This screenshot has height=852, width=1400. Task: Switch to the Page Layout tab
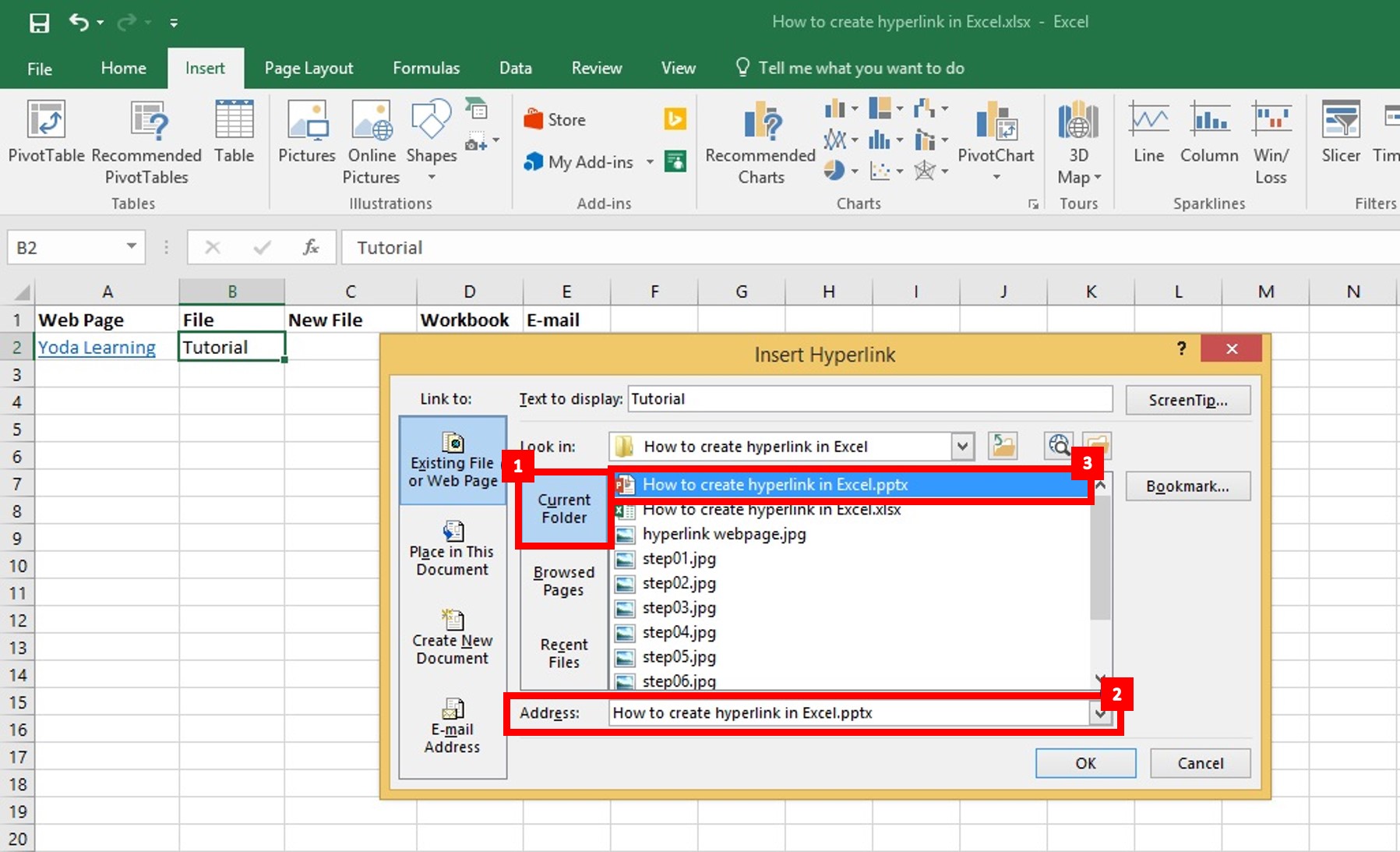pos(309,68)
